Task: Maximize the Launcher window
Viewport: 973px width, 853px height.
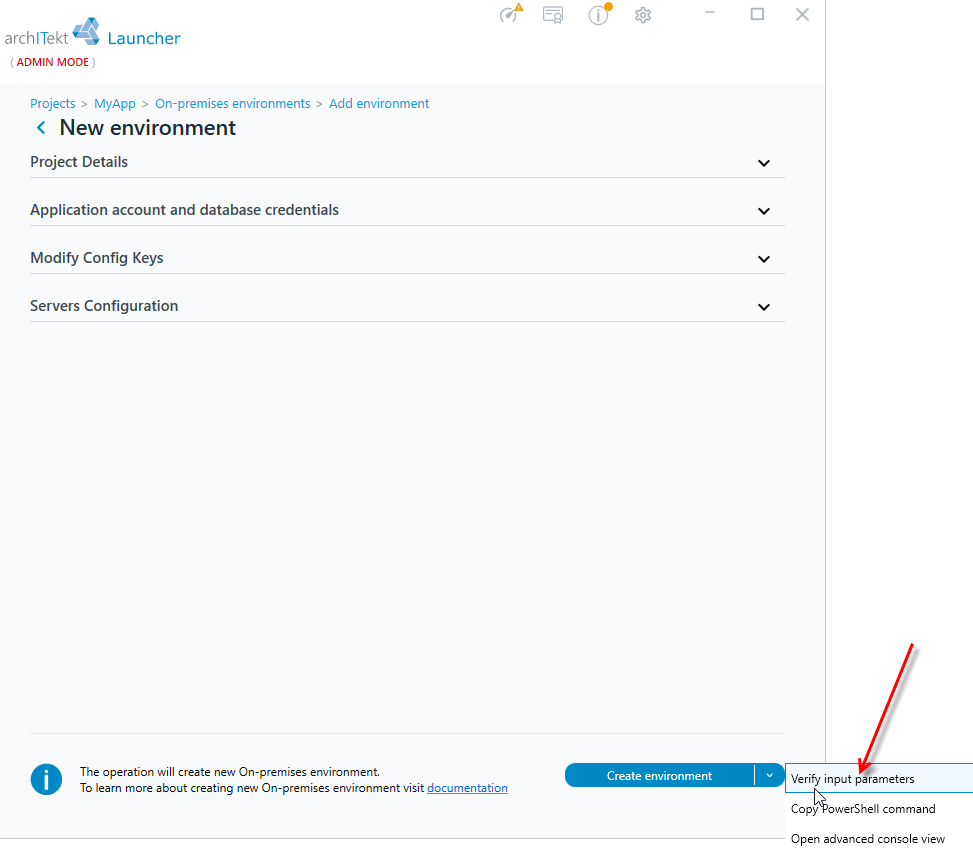Action: [x=757, y=14]
